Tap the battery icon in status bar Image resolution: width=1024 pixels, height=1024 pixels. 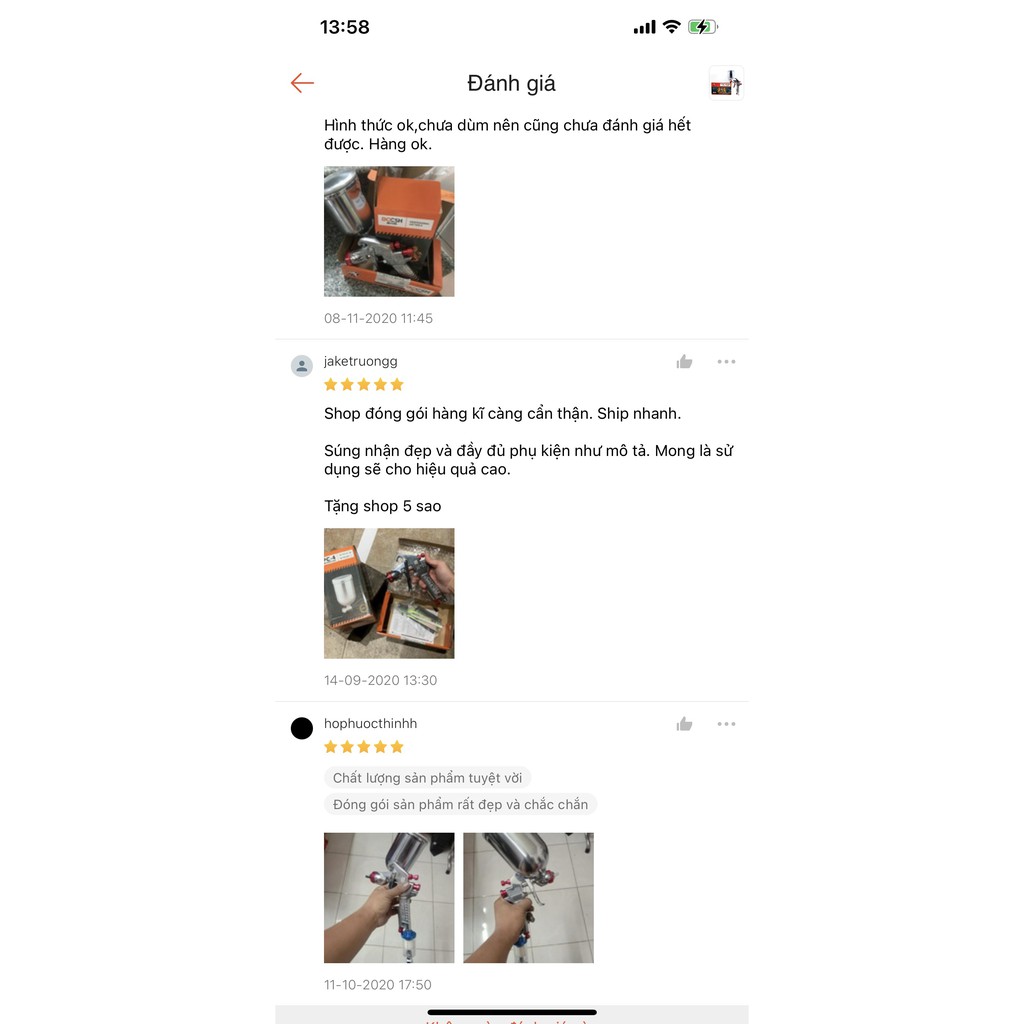pyautogui.click(x=703, y=27)
